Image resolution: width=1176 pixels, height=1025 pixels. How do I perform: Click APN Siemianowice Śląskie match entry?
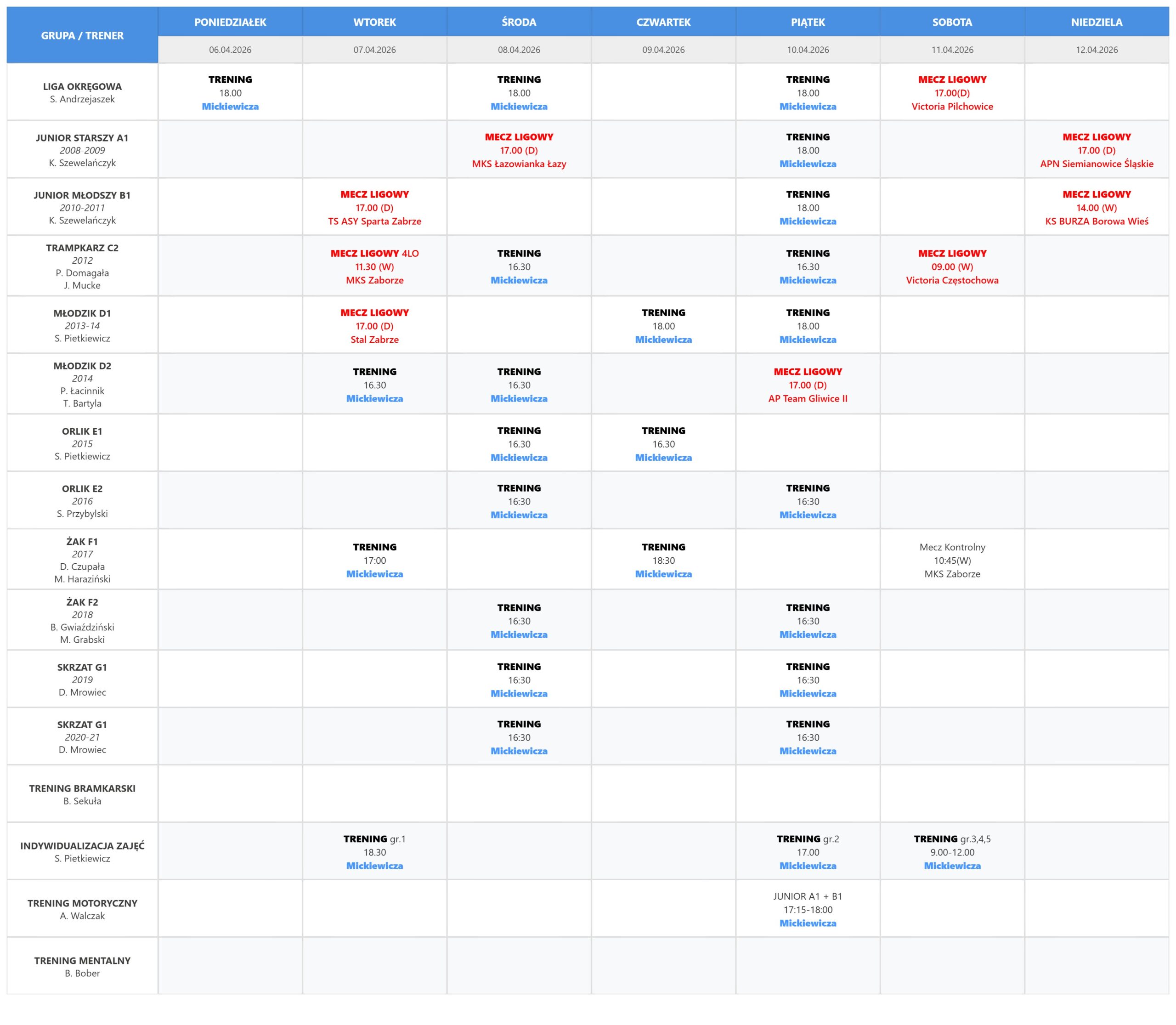click(1096, 164)
